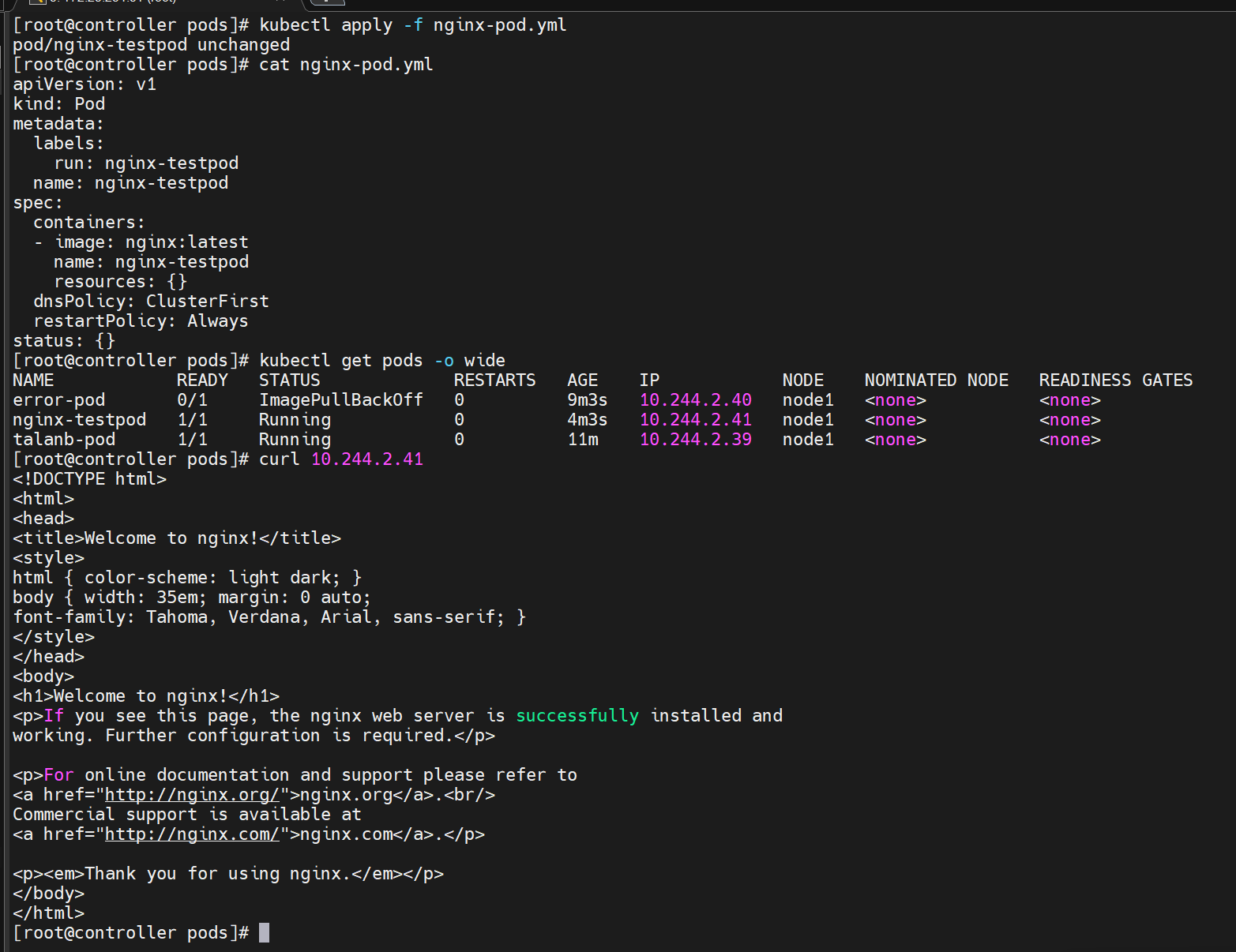
Task: Click the 'status: {}' line
Action: coord(64,341)
